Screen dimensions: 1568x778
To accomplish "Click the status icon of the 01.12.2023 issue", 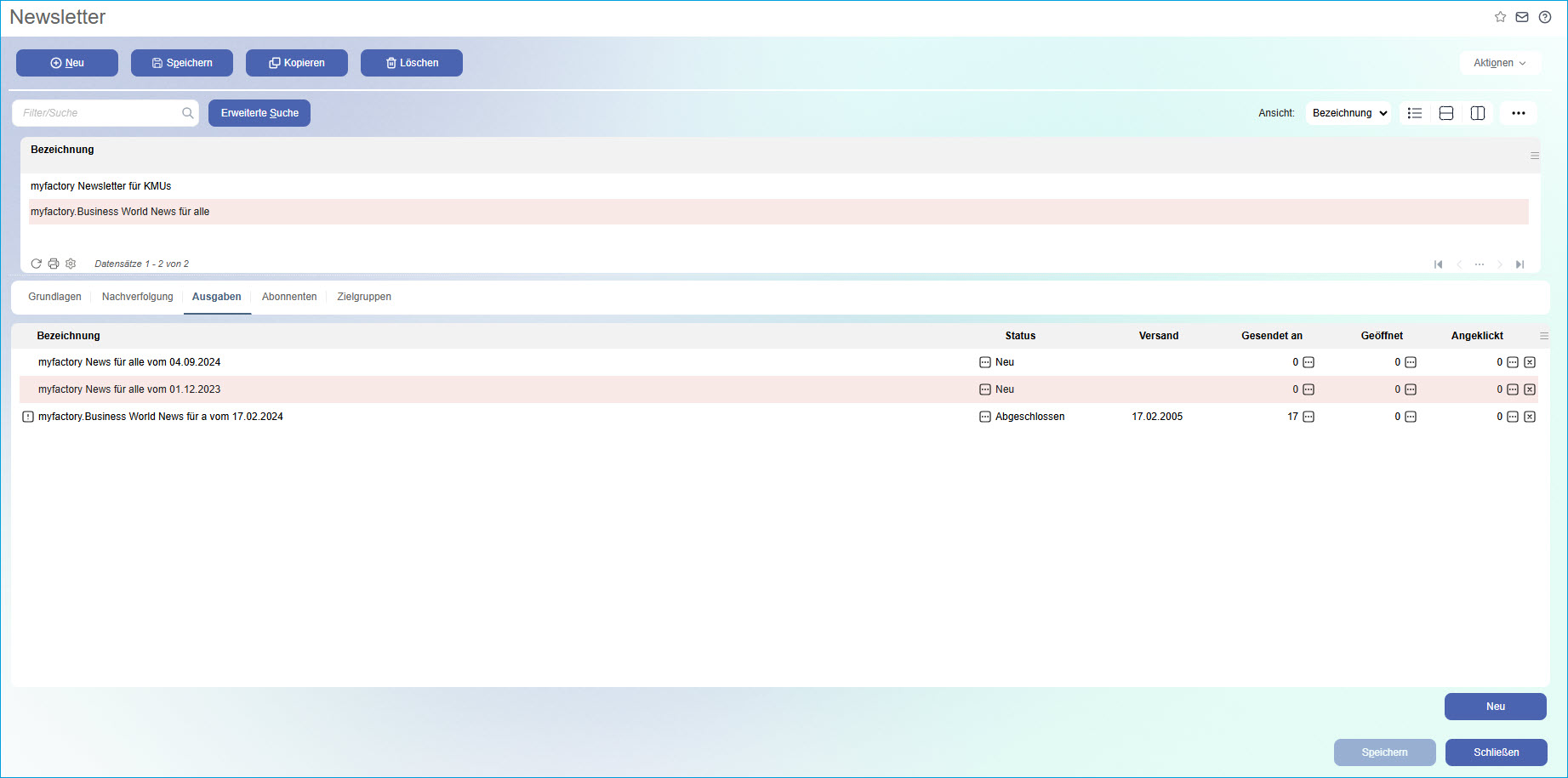I will click(x=985, y=389).
